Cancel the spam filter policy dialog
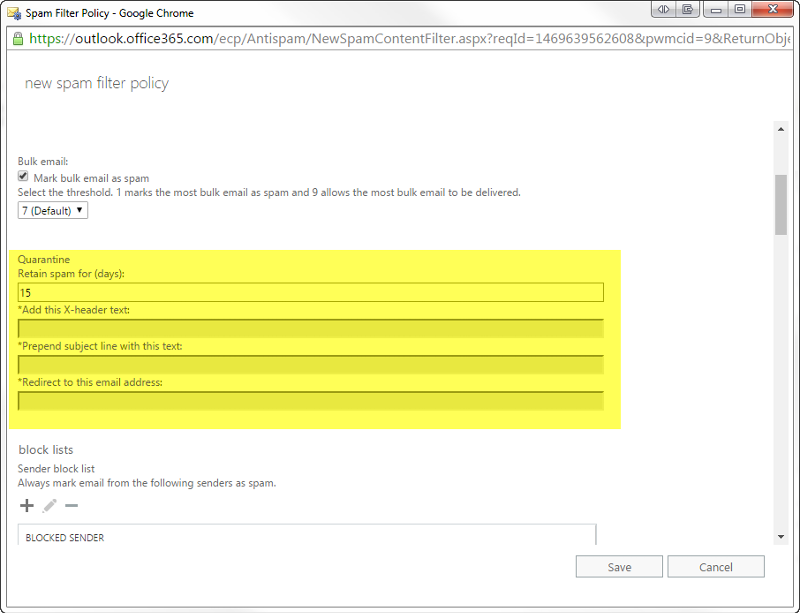 click(716, 567)
